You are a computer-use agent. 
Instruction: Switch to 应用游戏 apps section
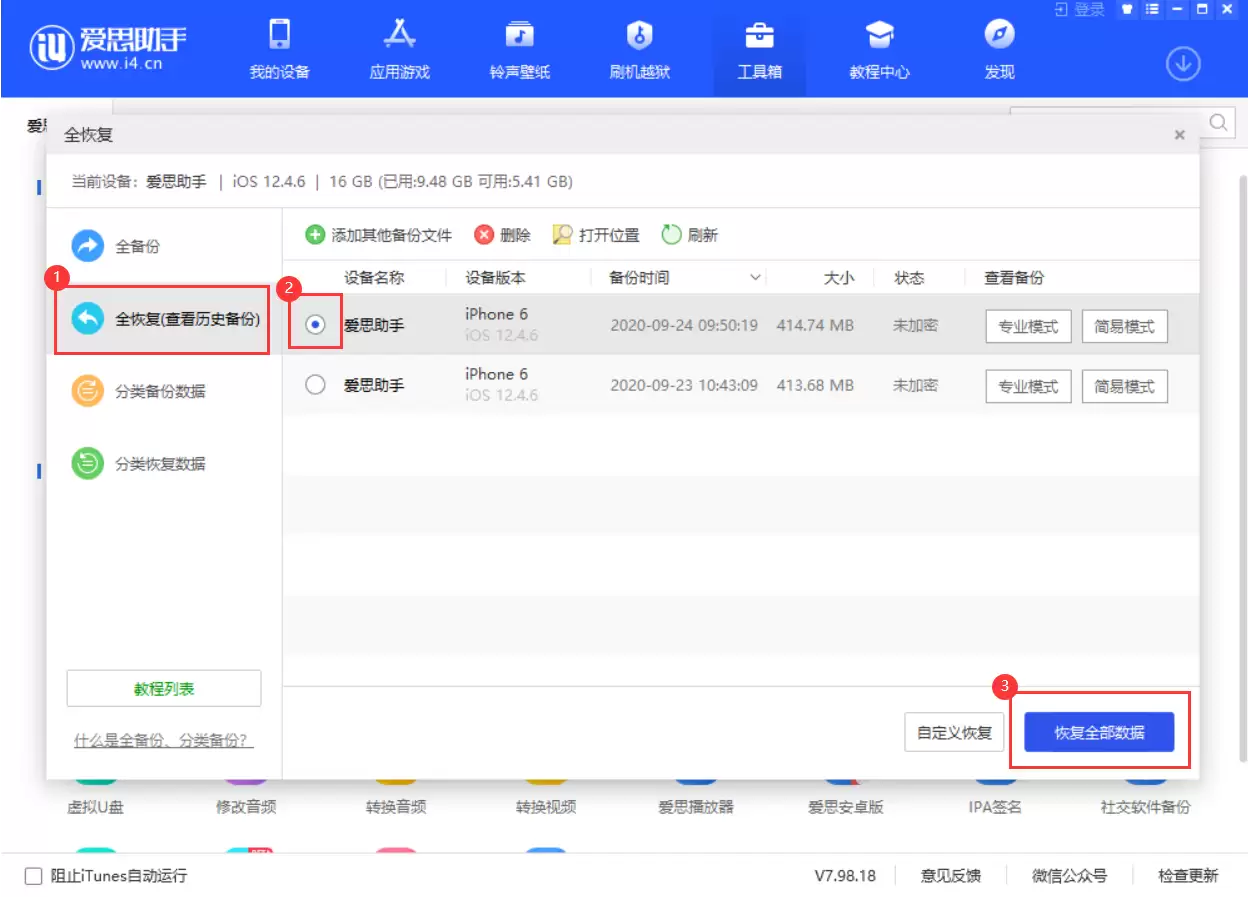point(399,50)
